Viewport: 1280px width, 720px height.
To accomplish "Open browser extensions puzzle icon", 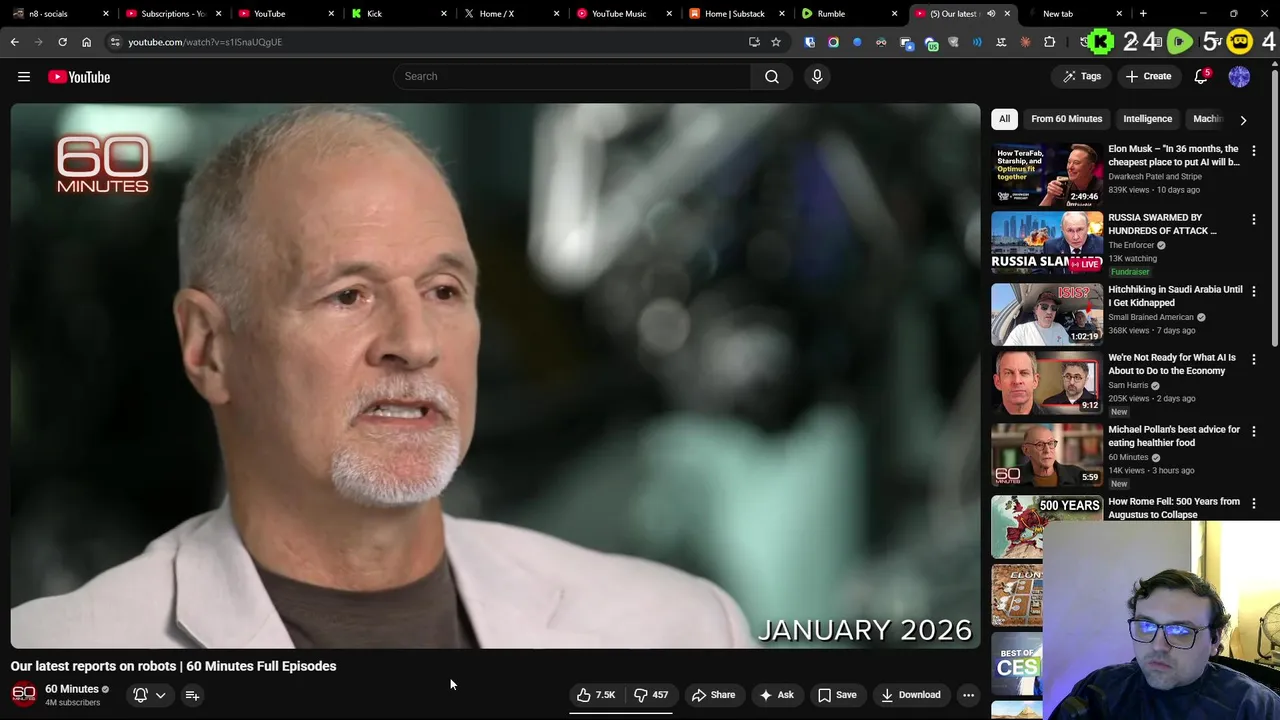I will click(1049, 42).
